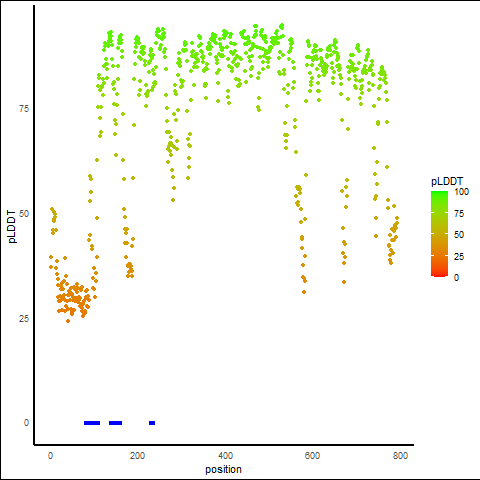The width and height of the screenshot is (480, 480).
Task: Click the x-axis tick label 800
Action: tap(400, 456)
